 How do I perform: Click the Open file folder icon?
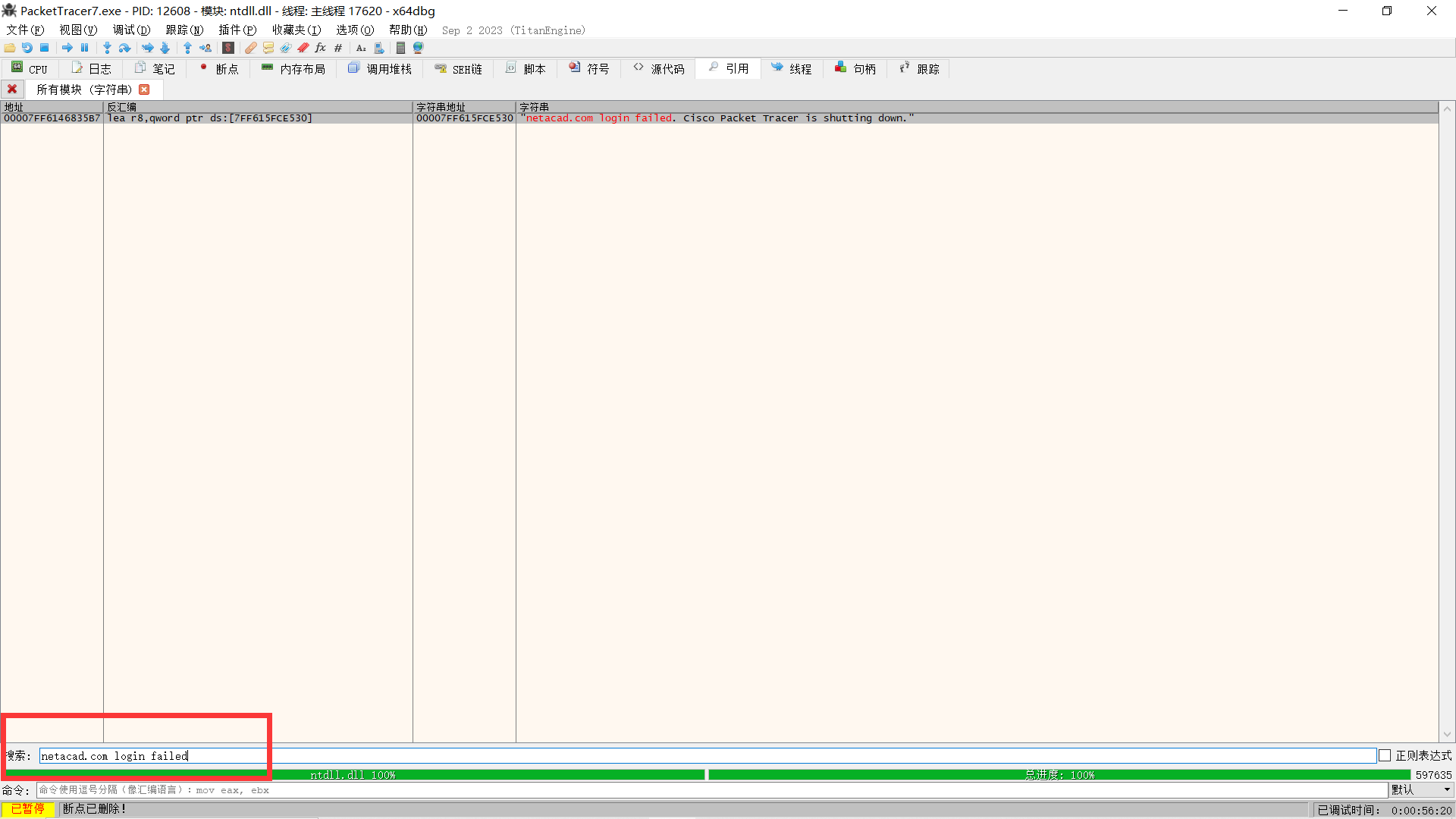click(x=10, y=48)
